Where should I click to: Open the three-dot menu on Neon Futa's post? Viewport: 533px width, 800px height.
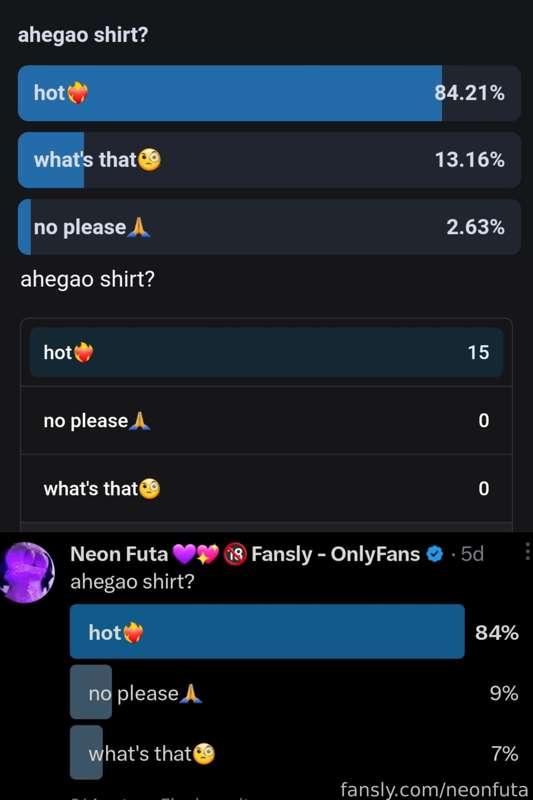pyautogui.click(x=527, y=552)
